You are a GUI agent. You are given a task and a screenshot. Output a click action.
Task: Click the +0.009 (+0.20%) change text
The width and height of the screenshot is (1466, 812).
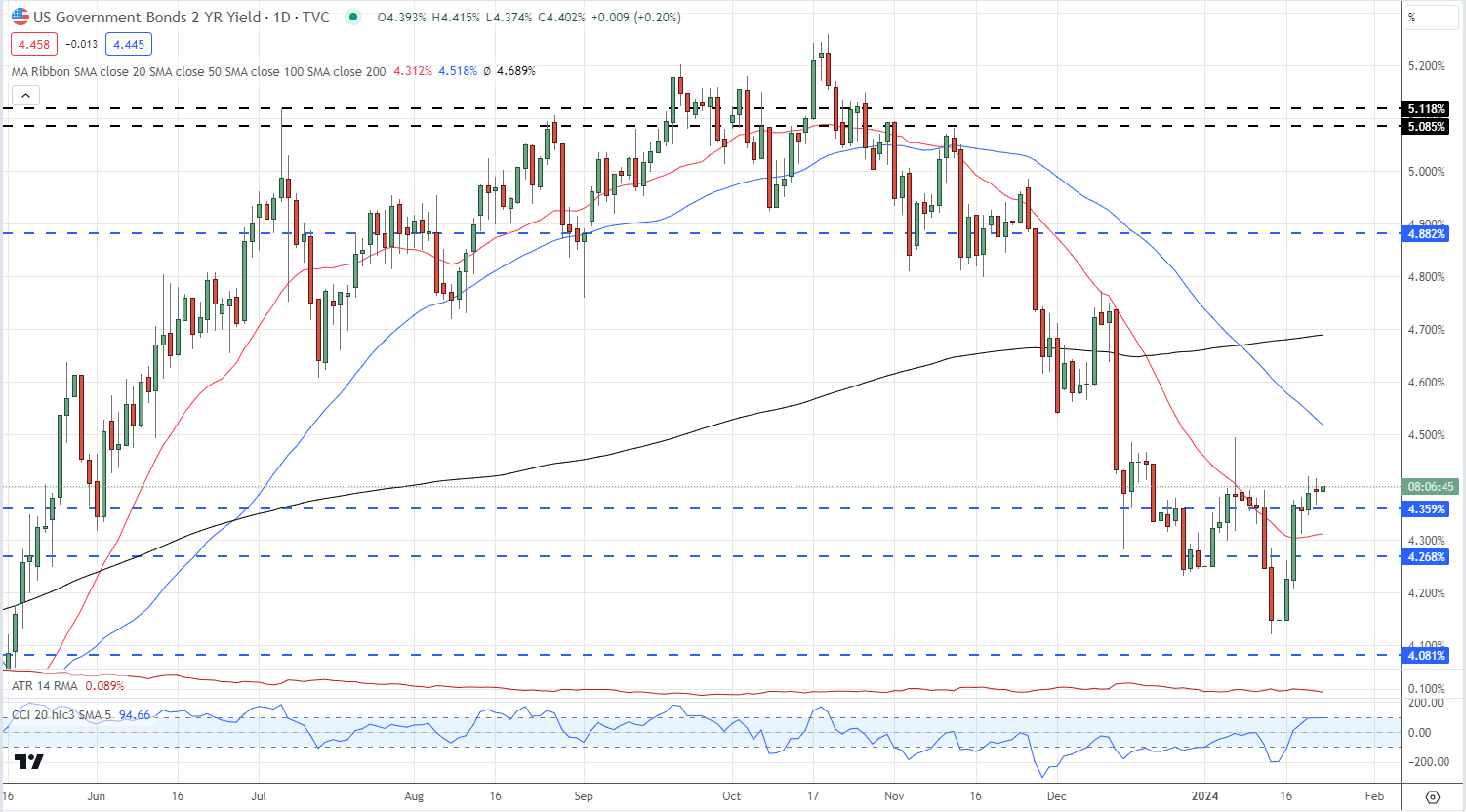tap(636, 18)
